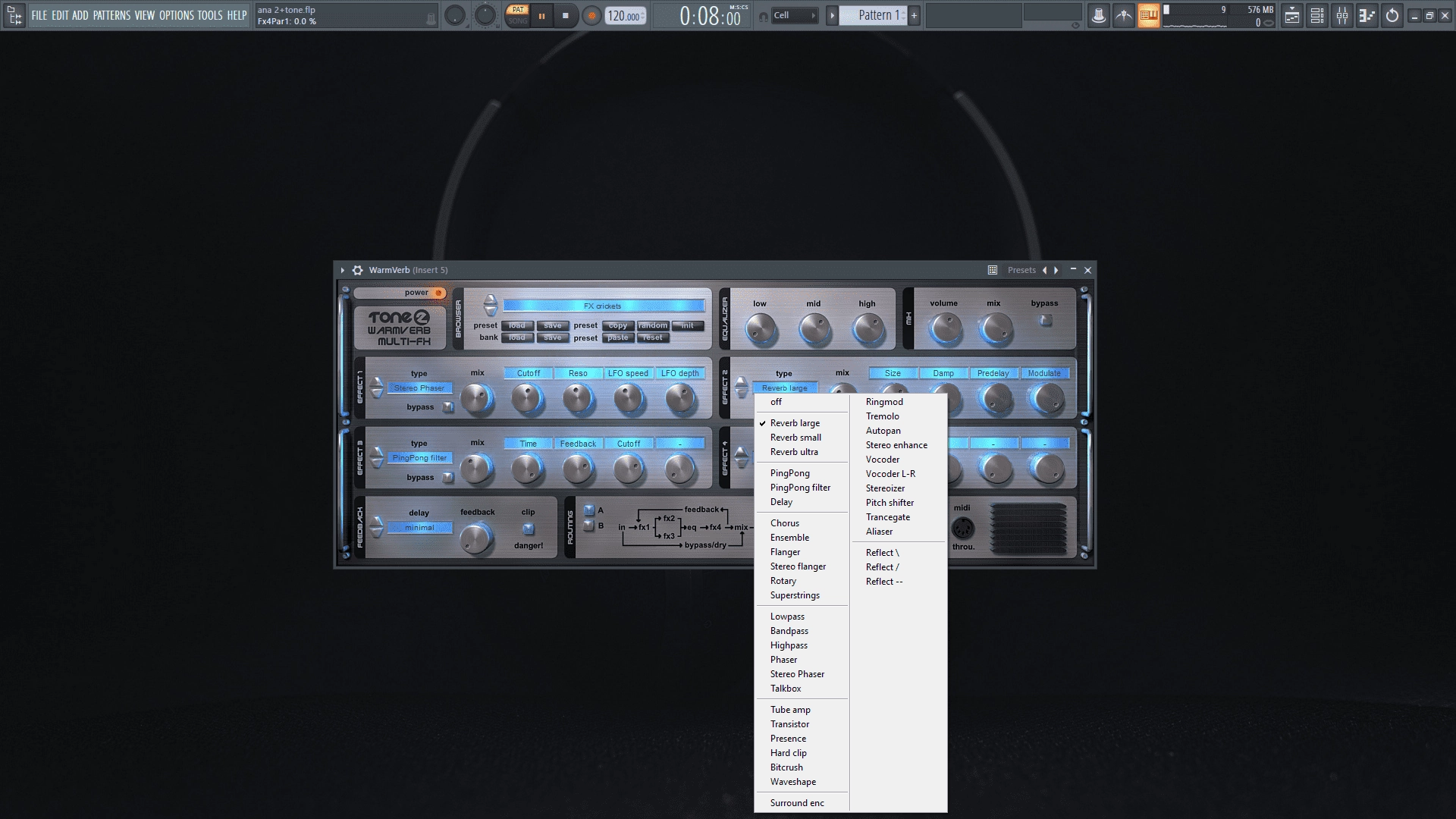
Task: Open the mixer view icon
Action: click(x=1342, y=15)
